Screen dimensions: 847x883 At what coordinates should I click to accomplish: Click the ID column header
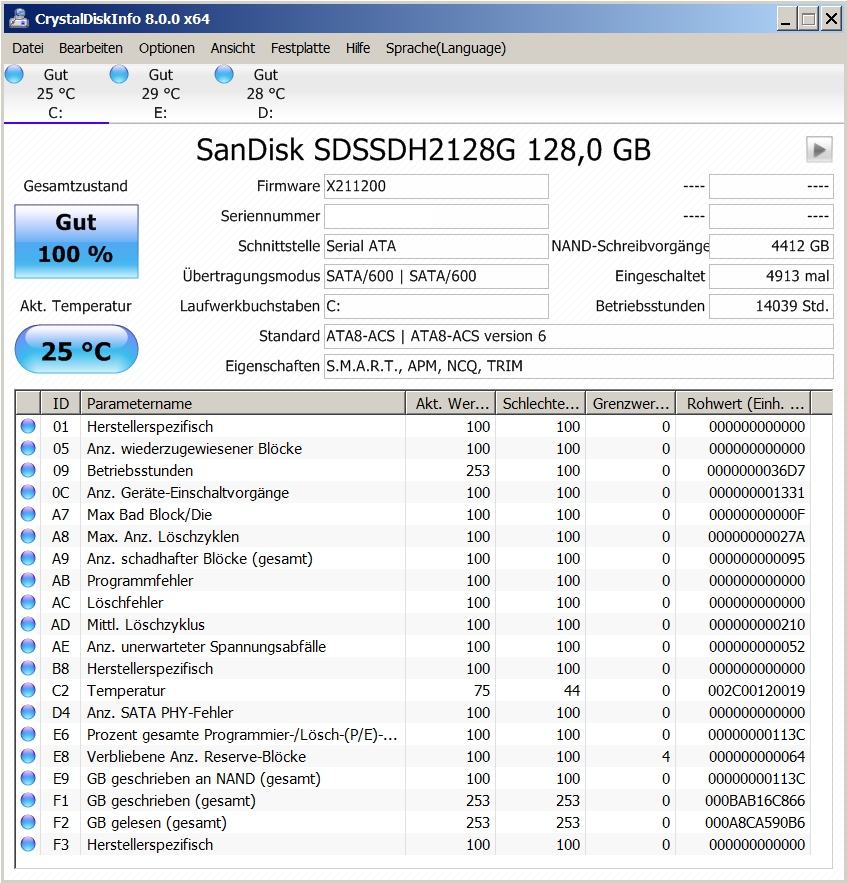tap(60, 403)
